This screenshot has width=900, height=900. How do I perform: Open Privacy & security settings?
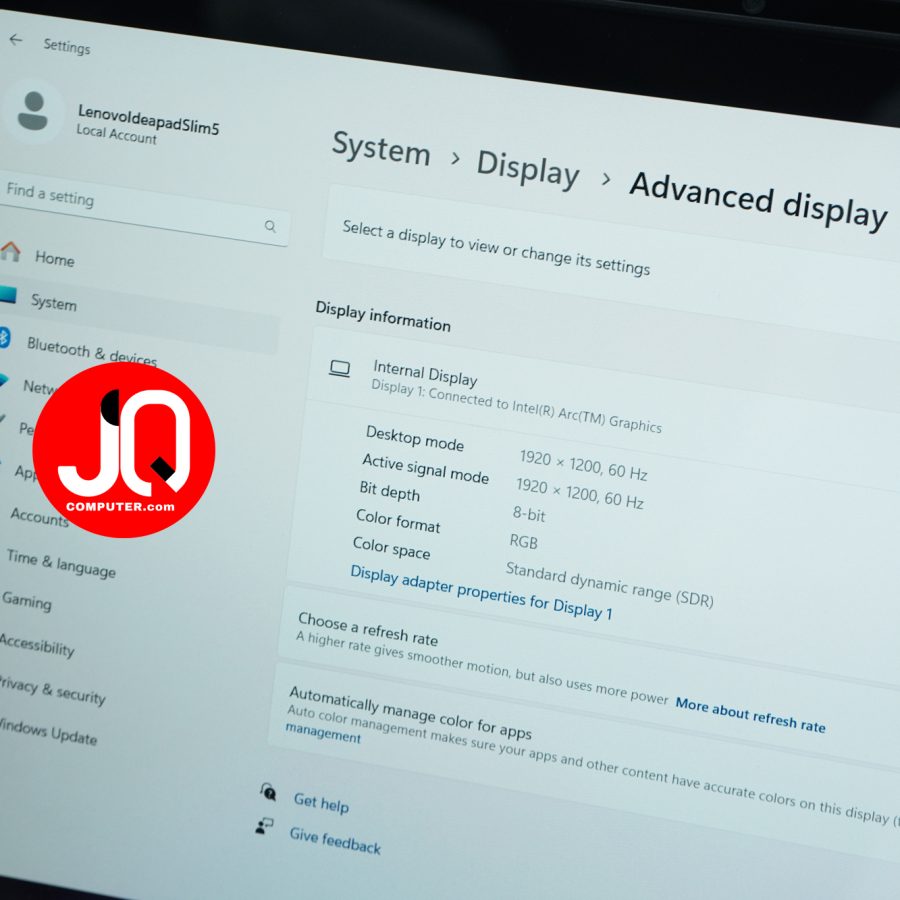(x=52, y=690)
